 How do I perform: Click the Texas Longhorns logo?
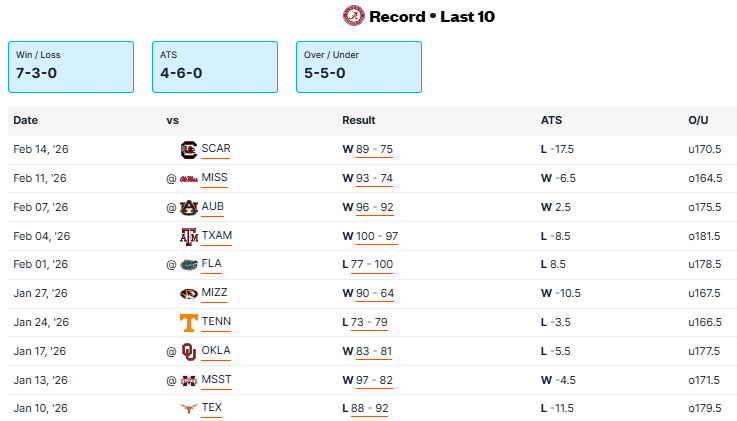[x=188, y=409]
